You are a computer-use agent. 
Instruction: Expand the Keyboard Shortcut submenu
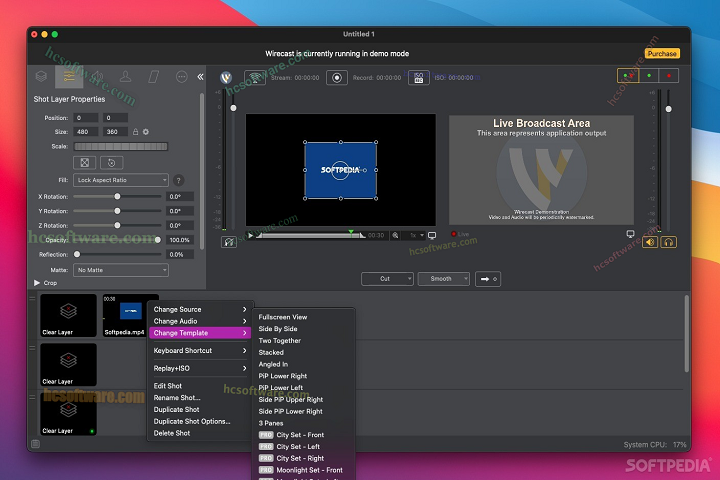click(200, 350)
